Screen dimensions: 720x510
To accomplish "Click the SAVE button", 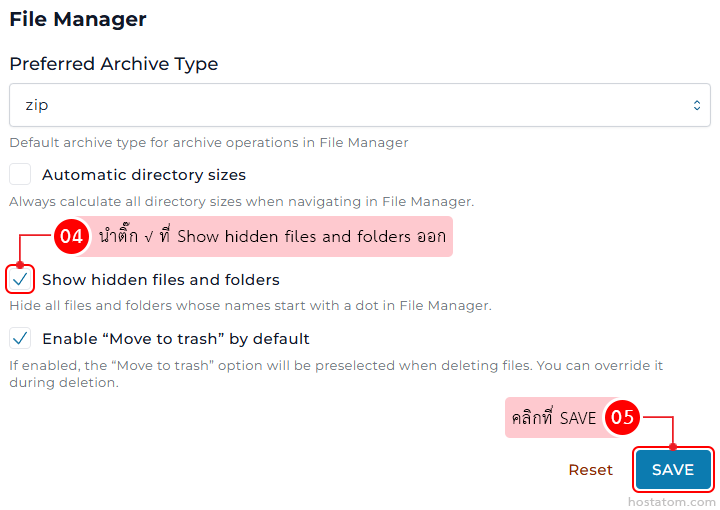I will coord(673,469).
